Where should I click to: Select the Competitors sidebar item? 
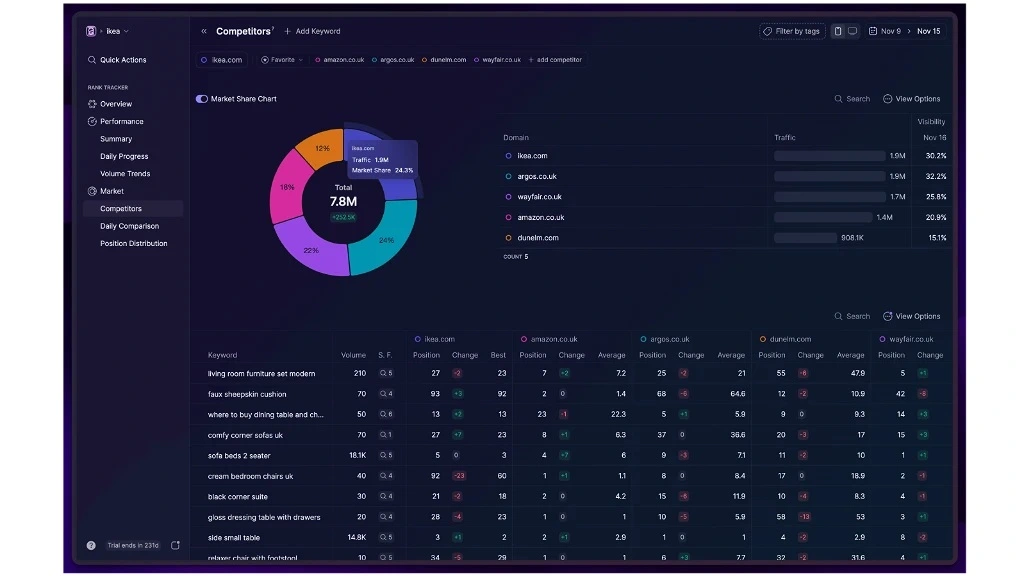click(x=133, y=208)
